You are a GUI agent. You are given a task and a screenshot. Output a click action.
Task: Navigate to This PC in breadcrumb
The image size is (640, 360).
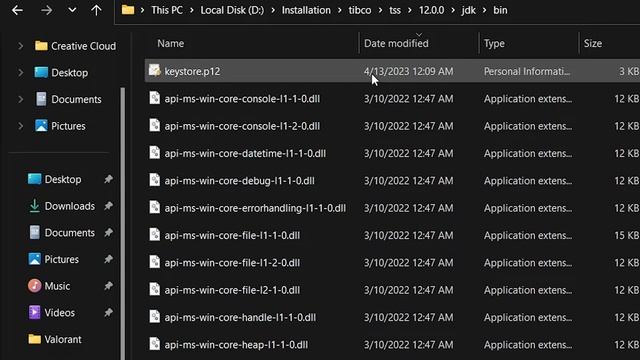pyautogui.click(x=167, y=10)
